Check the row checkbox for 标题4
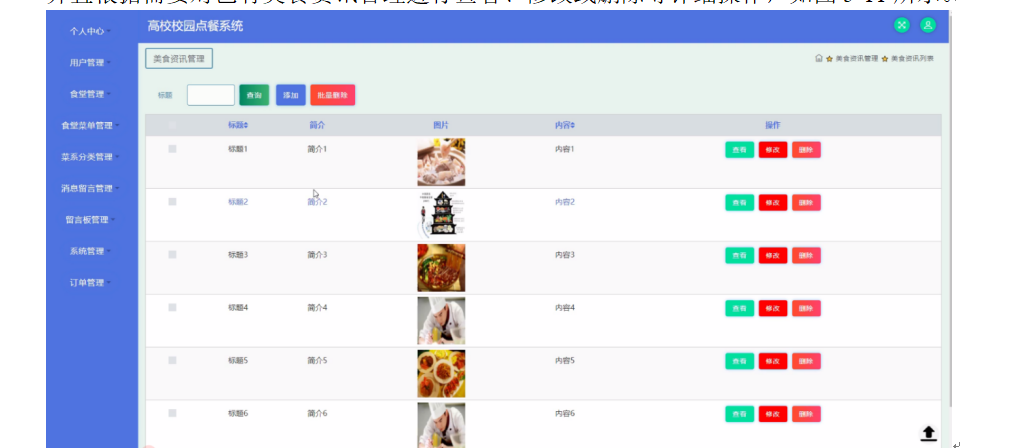1011x448 pixels. coord(172,307)
